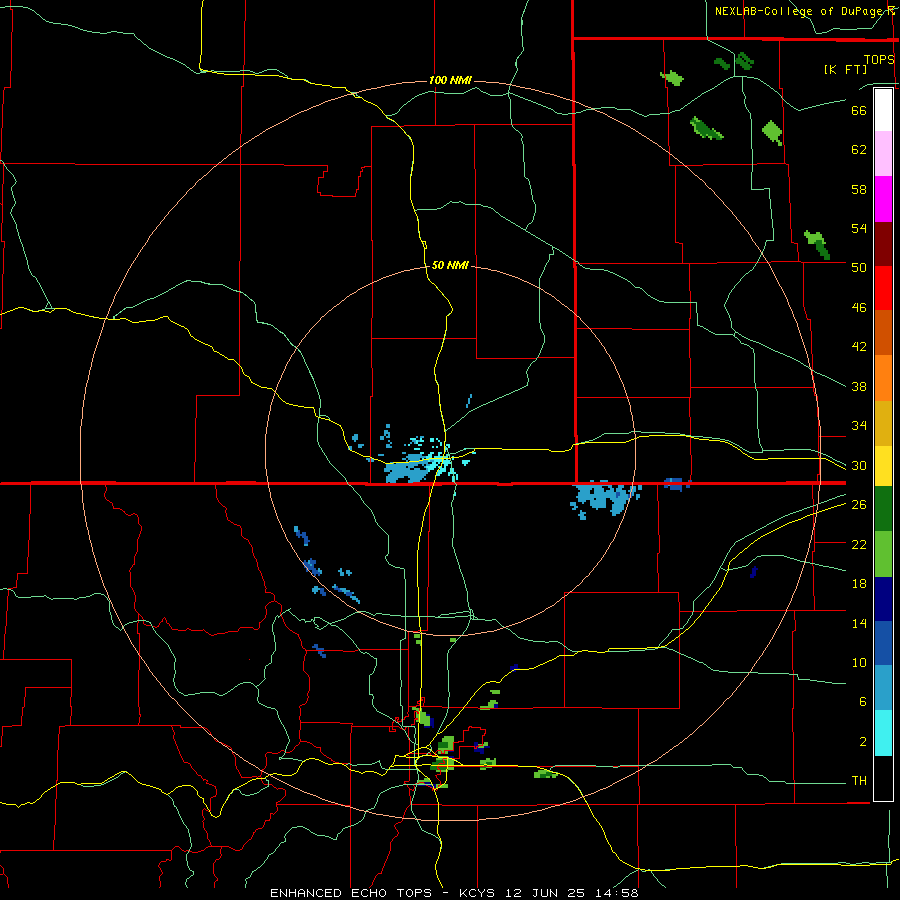Click the '54' legend scale value

859,228
